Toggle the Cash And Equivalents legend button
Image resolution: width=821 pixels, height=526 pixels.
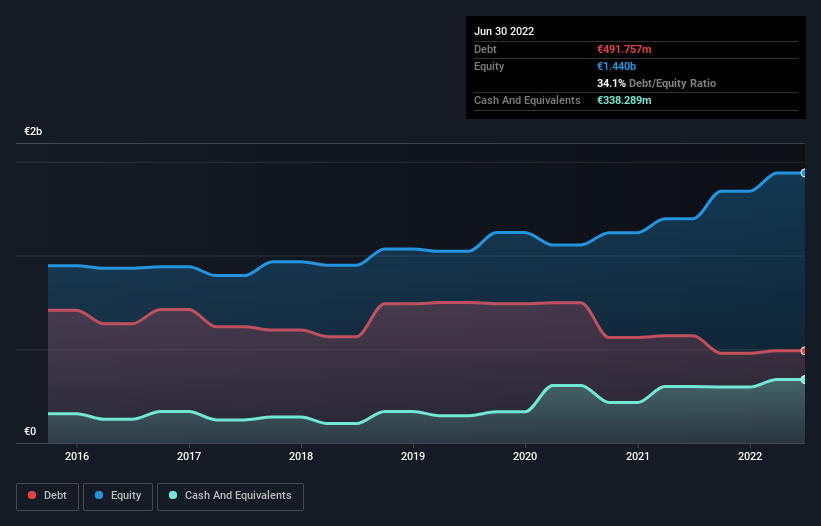(230, 496)
